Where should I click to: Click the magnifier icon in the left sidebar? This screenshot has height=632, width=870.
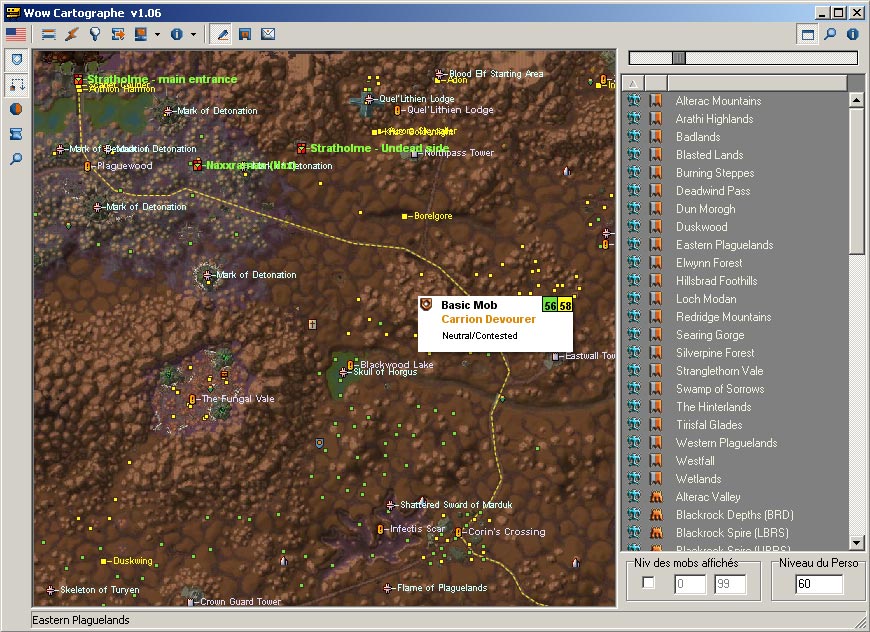[x=16, y=159]
